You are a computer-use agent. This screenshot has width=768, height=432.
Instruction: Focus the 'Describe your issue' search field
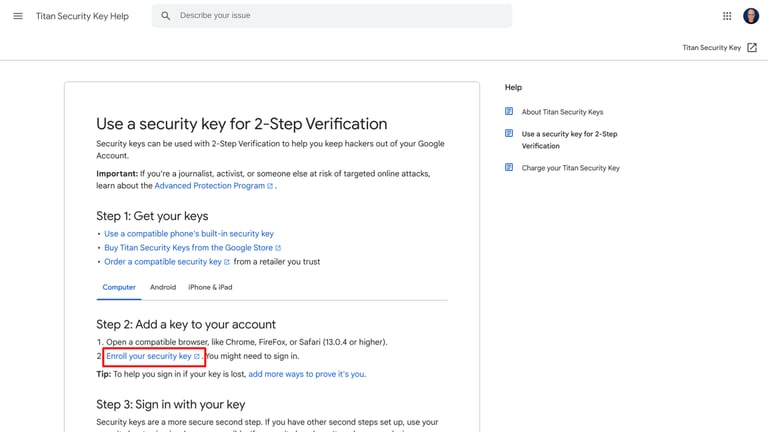coord(340,16)
